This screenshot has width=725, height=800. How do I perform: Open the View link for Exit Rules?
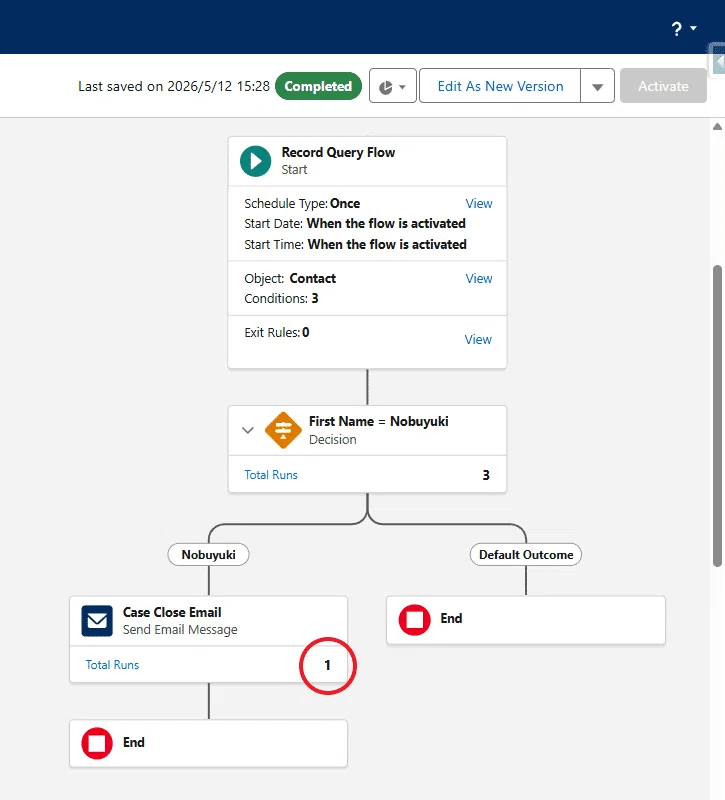click(x=478, y=339)
